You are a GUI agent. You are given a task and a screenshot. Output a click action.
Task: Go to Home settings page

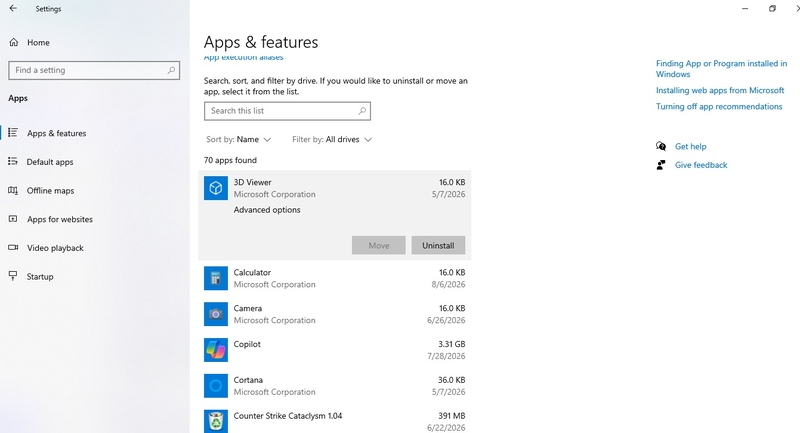point(38,42)
